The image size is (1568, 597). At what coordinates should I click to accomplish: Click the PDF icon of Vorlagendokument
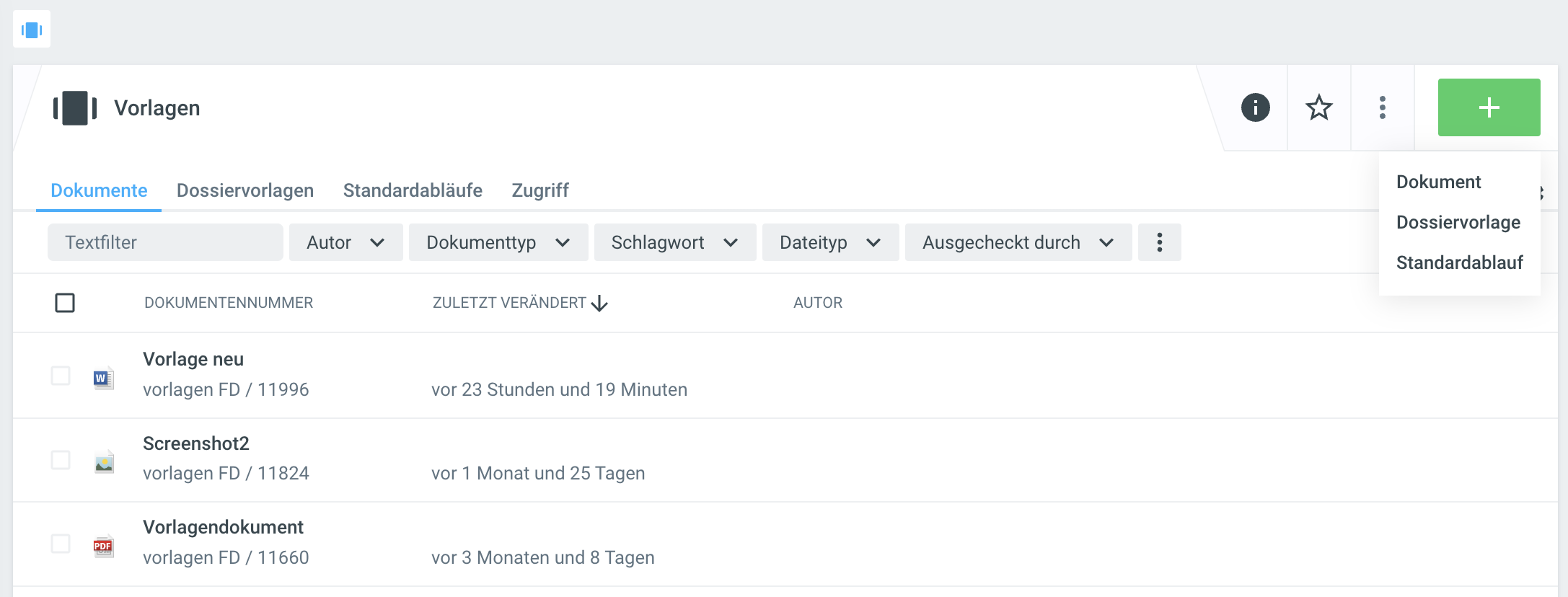[103, 546]
